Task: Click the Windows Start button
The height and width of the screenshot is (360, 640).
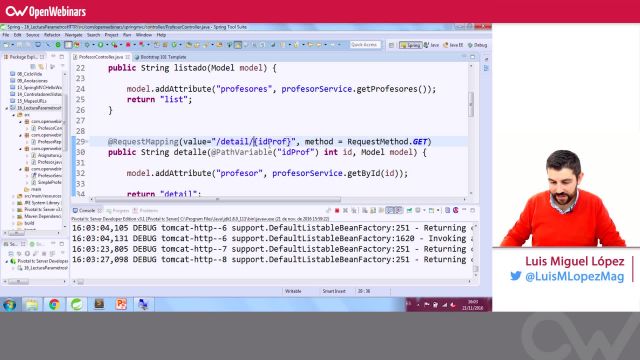Action: pyautogui.click(x=9, y=304)
